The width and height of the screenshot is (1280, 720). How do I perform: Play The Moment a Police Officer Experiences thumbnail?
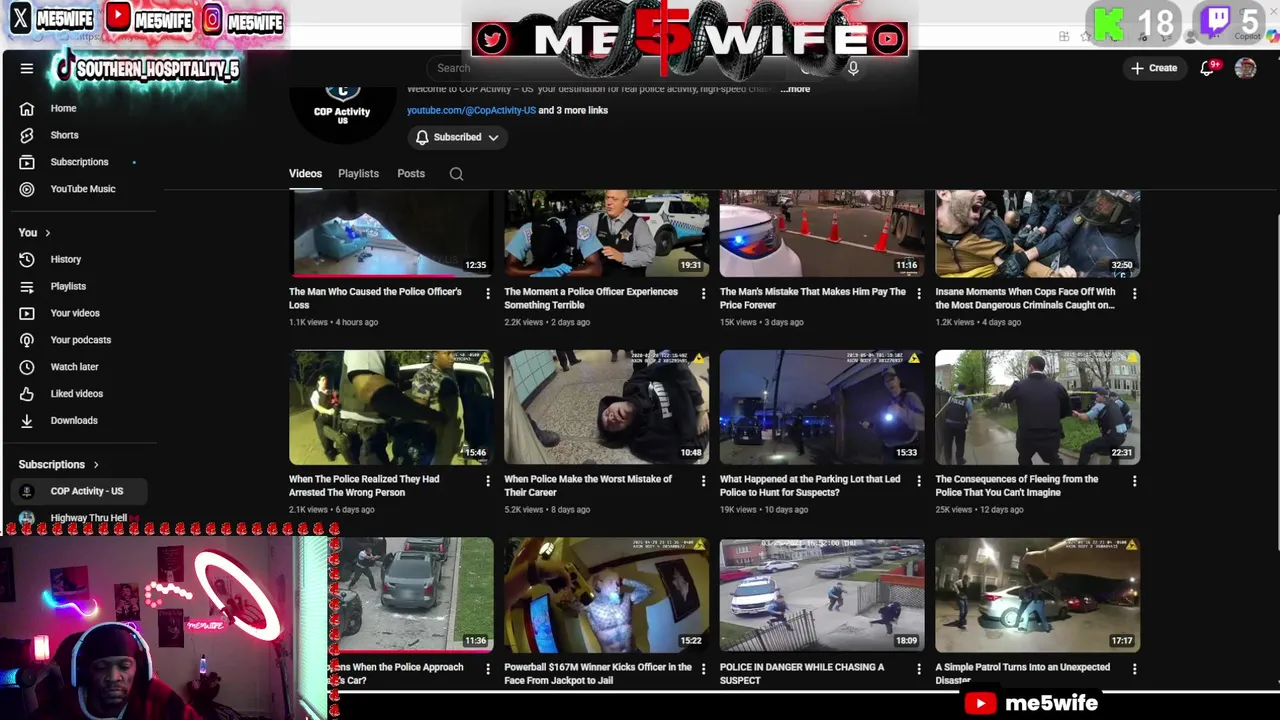point(606,233)
